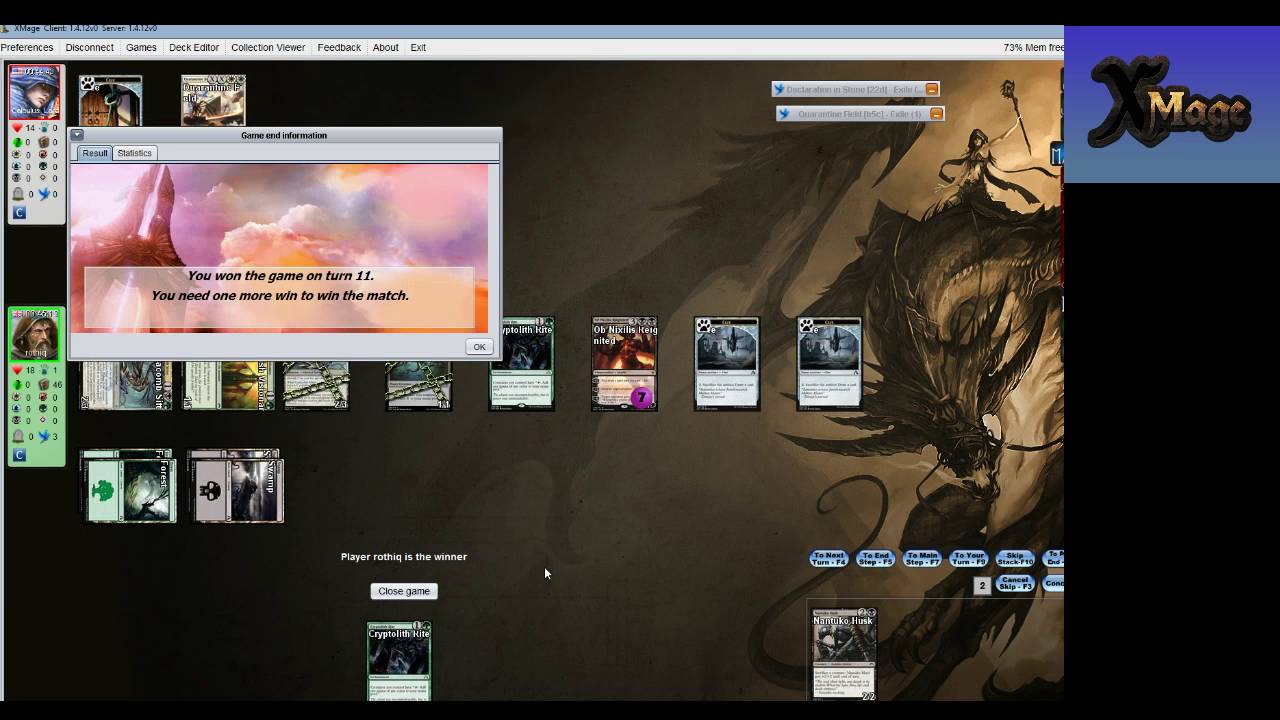Click opponent's library deck icon
The image size is (1280, 720).
(44, 142)
